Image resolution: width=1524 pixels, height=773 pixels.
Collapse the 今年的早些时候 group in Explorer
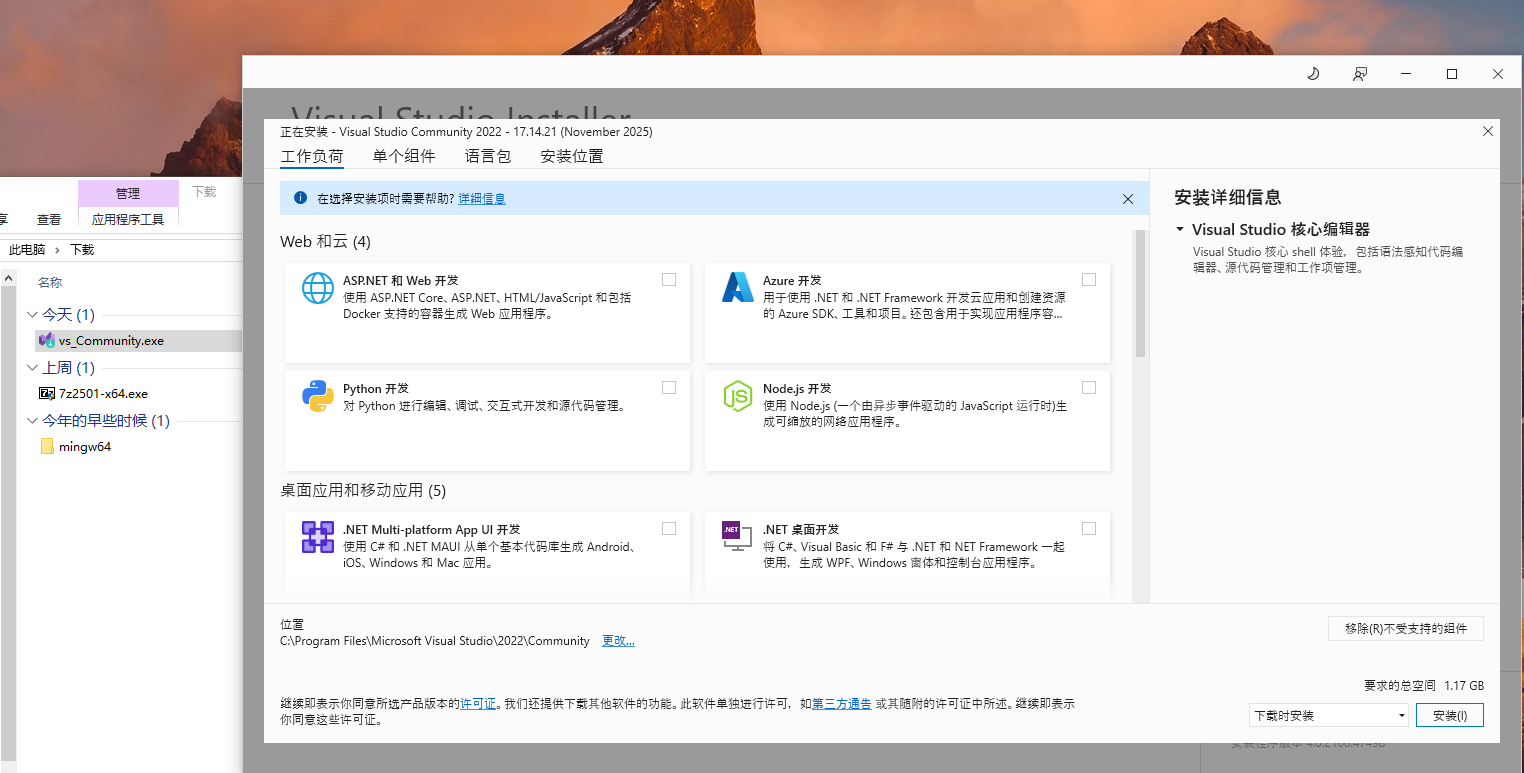(33, 421)
